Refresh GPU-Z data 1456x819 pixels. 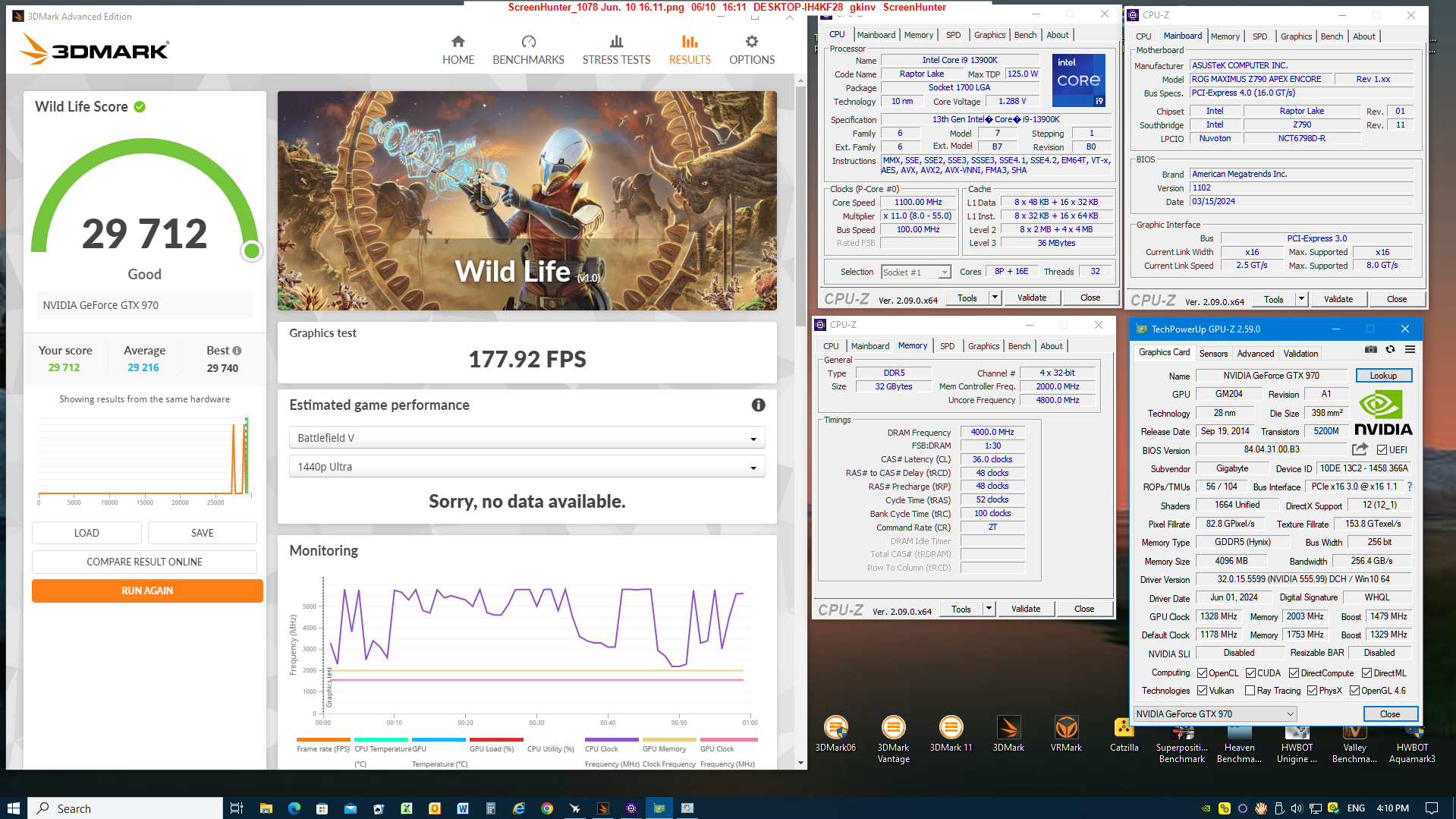1390,349
